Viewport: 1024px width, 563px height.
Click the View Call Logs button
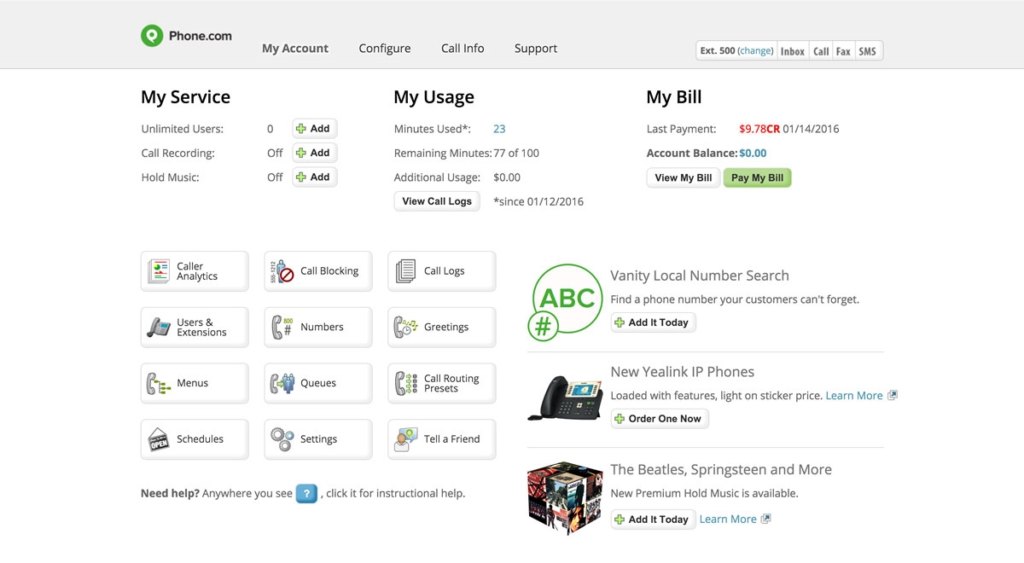click(x=437, y=201)
